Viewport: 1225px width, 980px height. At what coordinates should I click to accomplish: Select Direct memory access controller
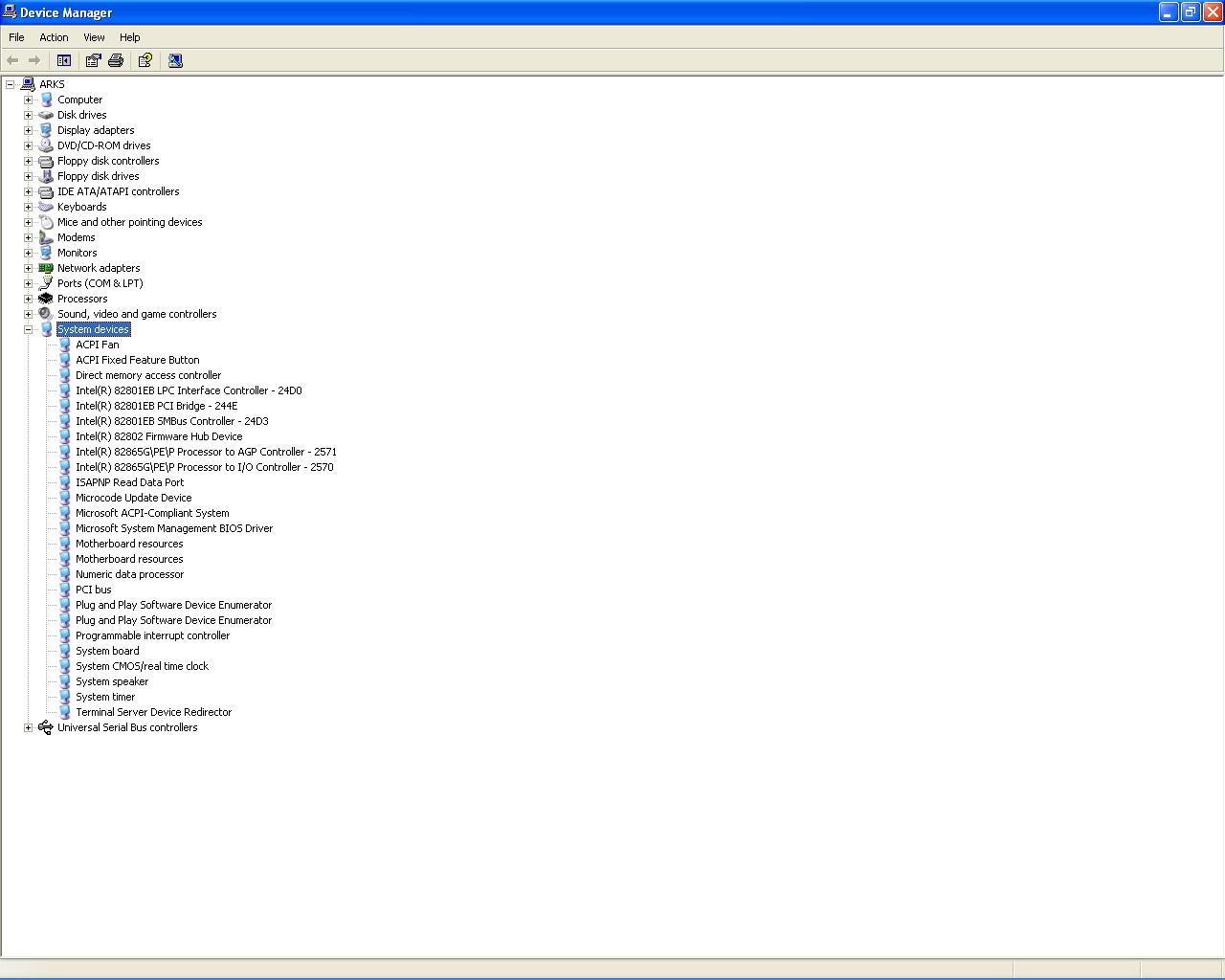tap(148, 375)
